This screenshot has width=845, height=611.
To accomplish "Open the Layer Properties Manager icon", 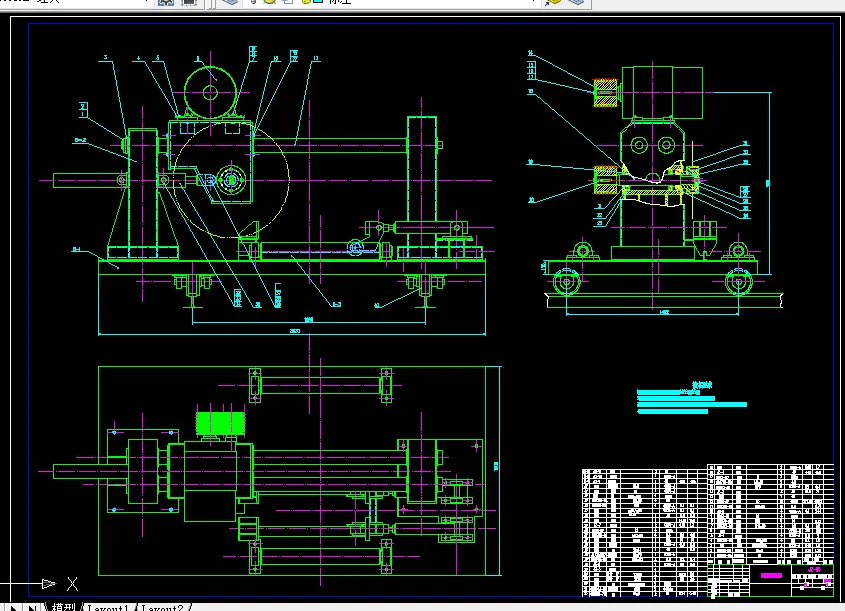I will 230,2.
